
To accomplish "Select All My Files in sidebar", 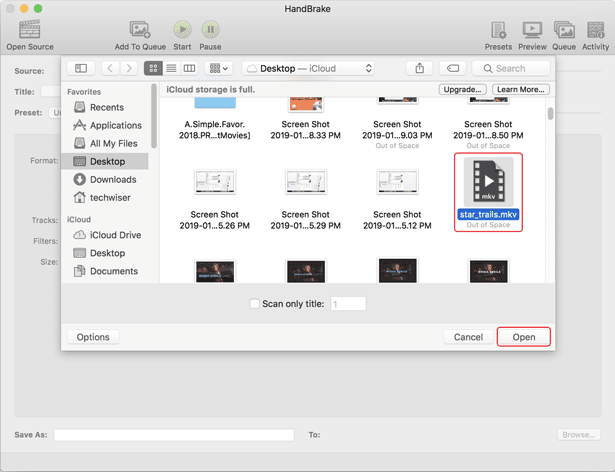I will pyautogui.click(x=106, y=143).
